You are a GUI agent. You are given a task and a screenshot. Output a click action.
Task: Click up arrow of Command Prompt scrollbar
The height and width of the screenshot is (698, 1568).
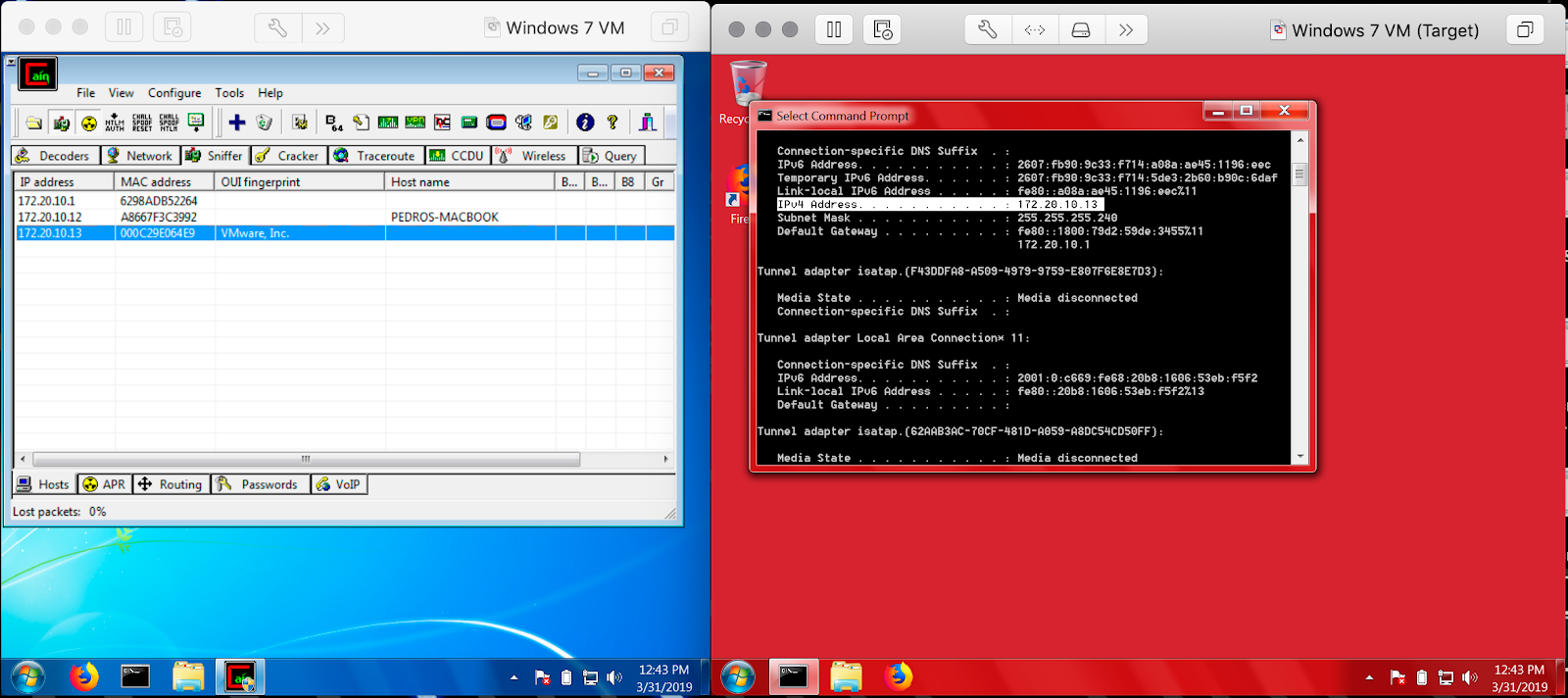pyautogui.click(x=1300, y=140)
